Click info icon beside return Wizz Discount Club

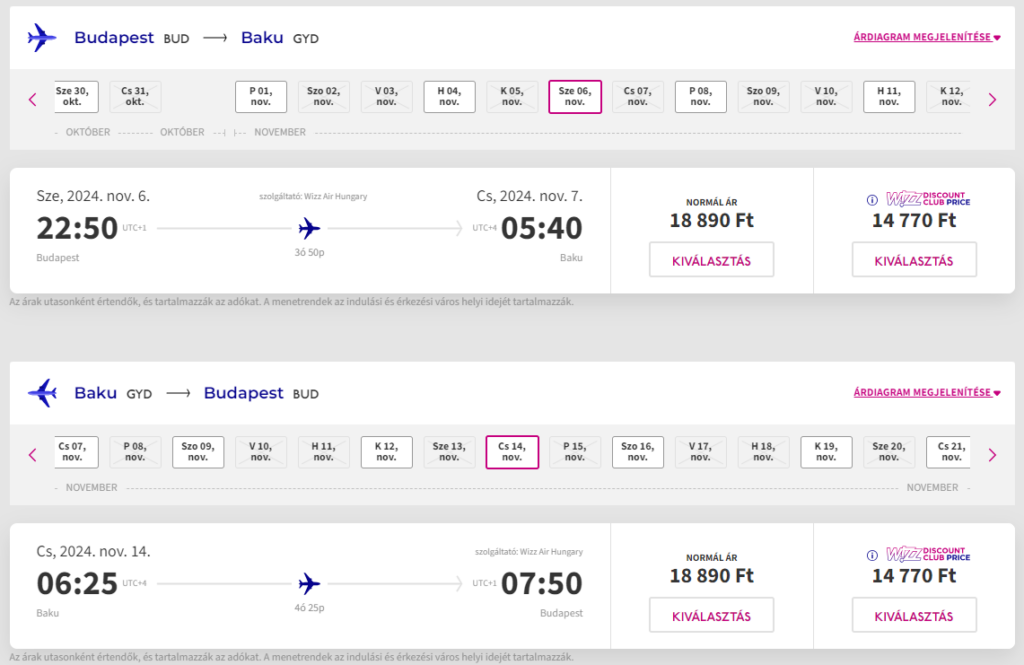pos(873,554)
